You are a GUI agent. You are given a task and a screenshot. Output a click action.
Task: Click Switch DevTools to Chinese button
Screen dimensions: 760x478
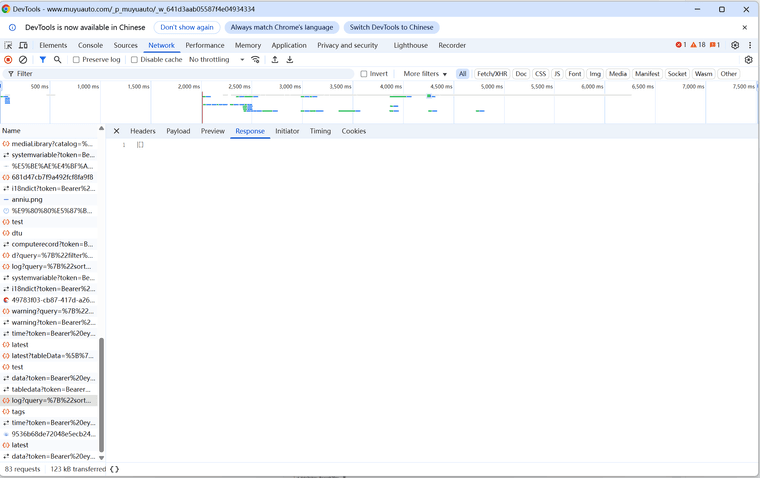(392, 28)
